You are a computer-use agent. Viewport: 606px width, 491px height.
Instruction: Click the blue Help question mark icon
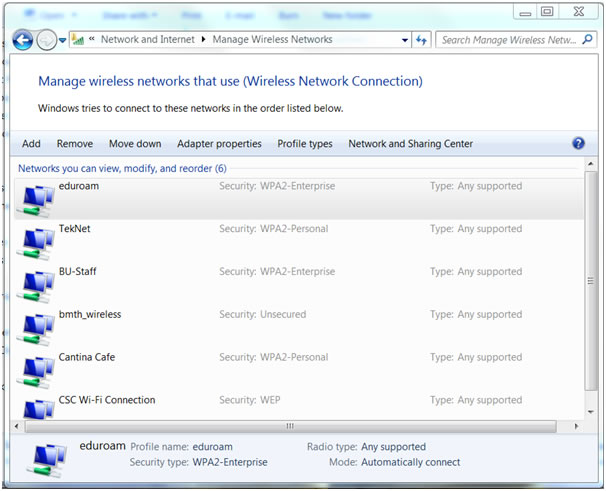click(578, 143)
